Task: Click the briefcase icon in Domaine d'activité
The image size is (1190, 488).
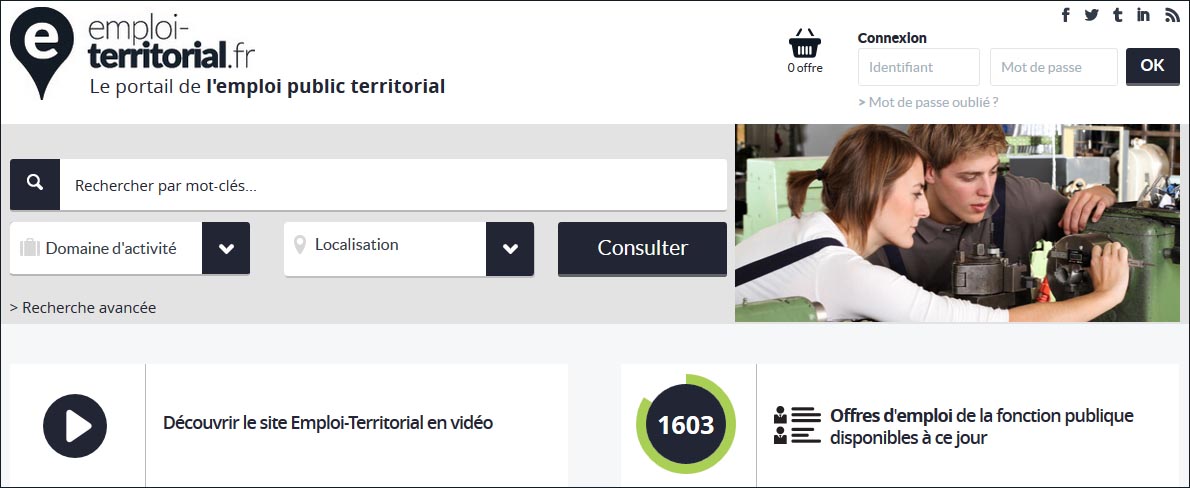Action: pyautogui.click(x=30, y=247)
